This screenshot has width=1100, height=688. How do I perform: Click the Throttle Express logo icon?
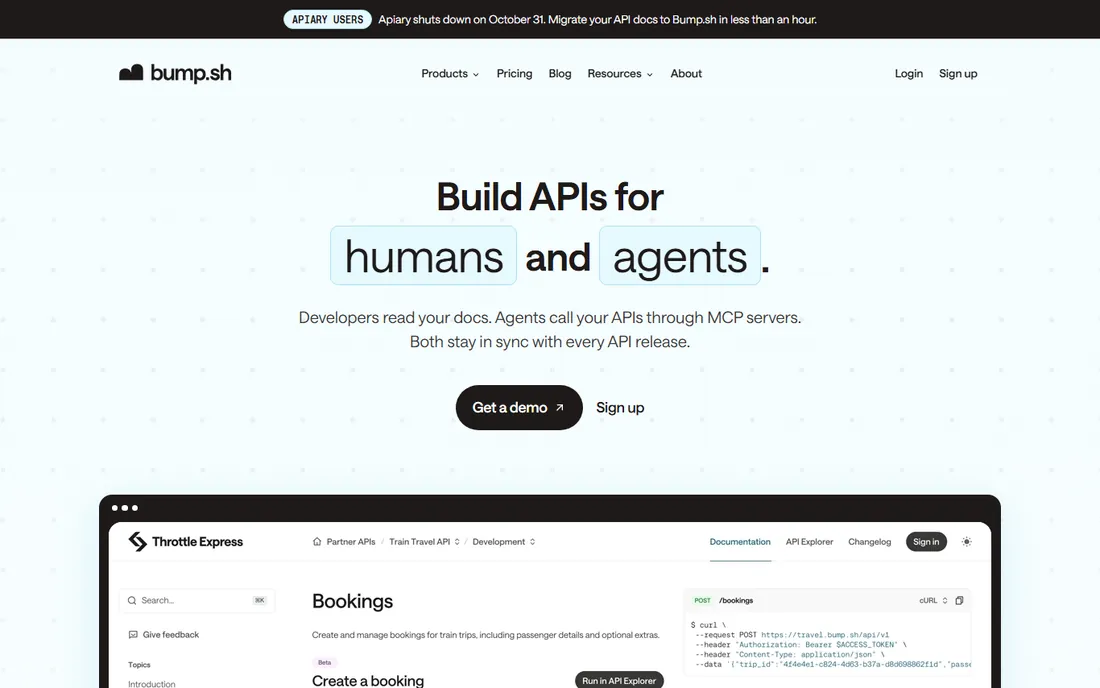click(138, 541)
